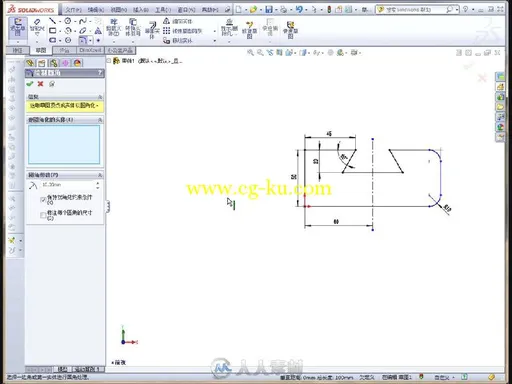Toggle dimension each fillet checkbox
Screen dimensions: 512x384
(x=43, y=215)
